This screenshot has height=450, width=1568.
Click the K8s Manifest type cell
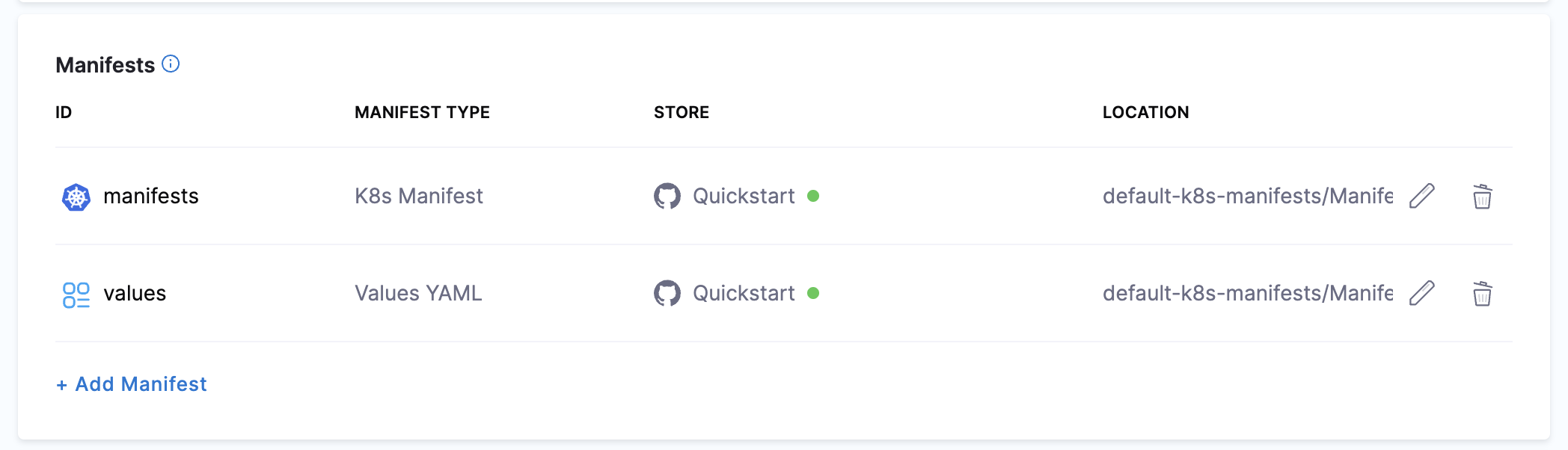coord(419,196)
